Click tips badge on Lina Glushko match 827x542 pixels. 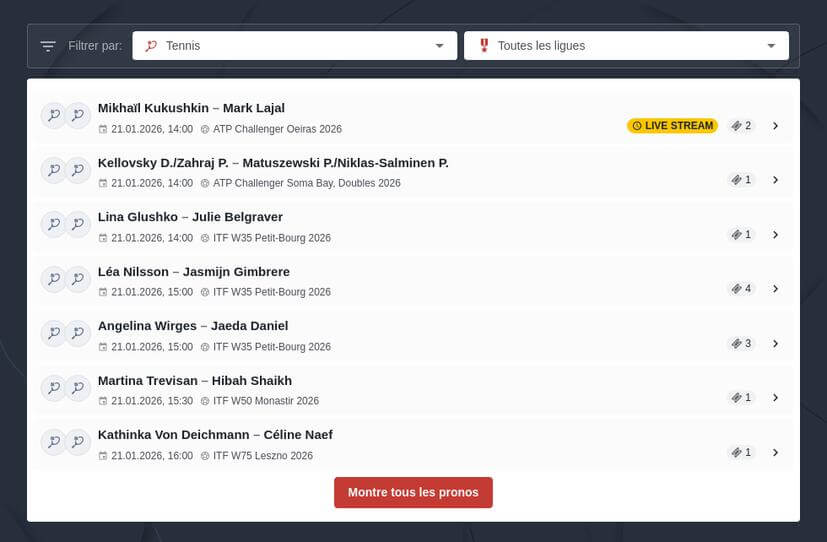(x=741, y=235)
